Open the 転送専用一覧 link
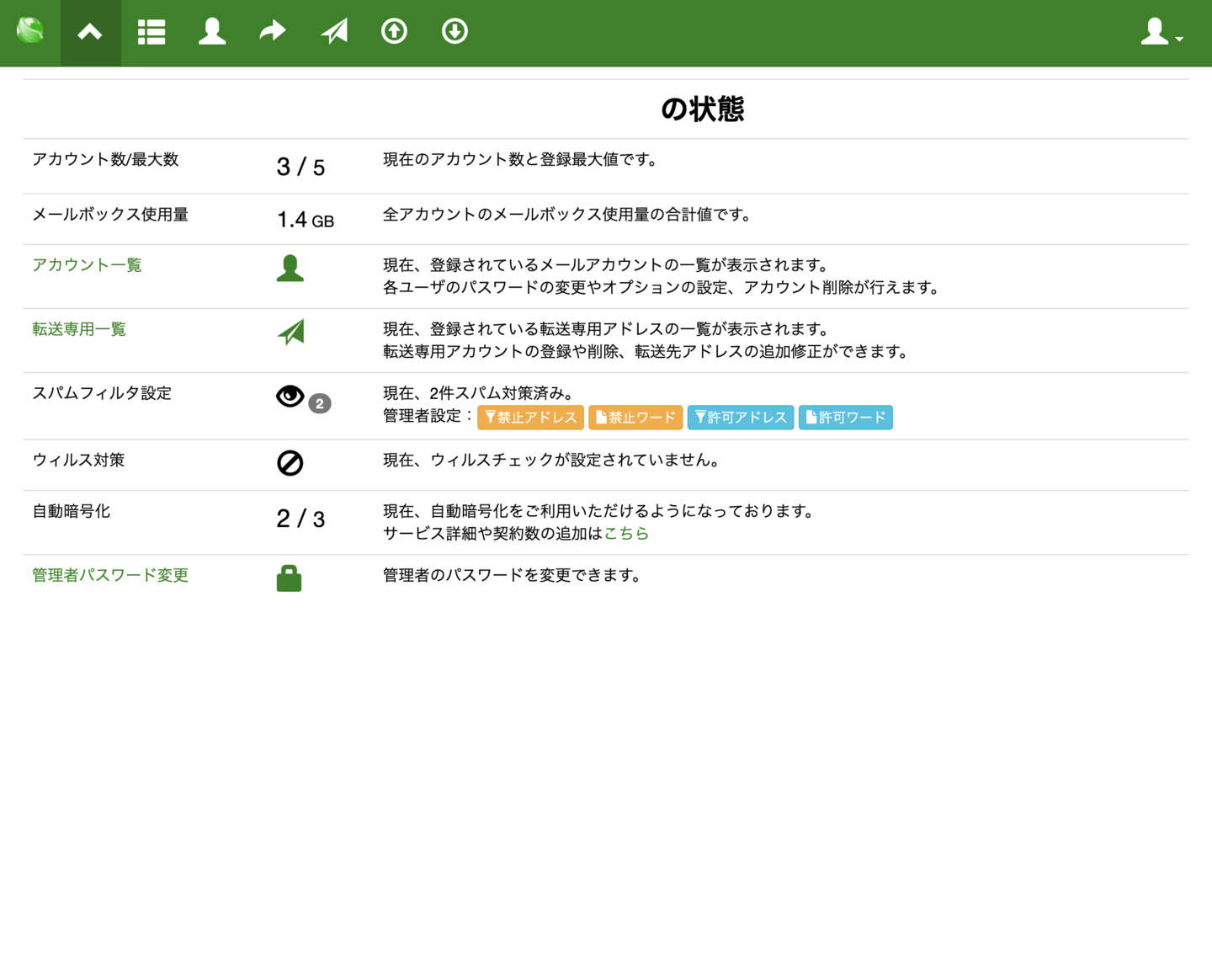Screen dimensions: 1212x980 click(79, 329)
